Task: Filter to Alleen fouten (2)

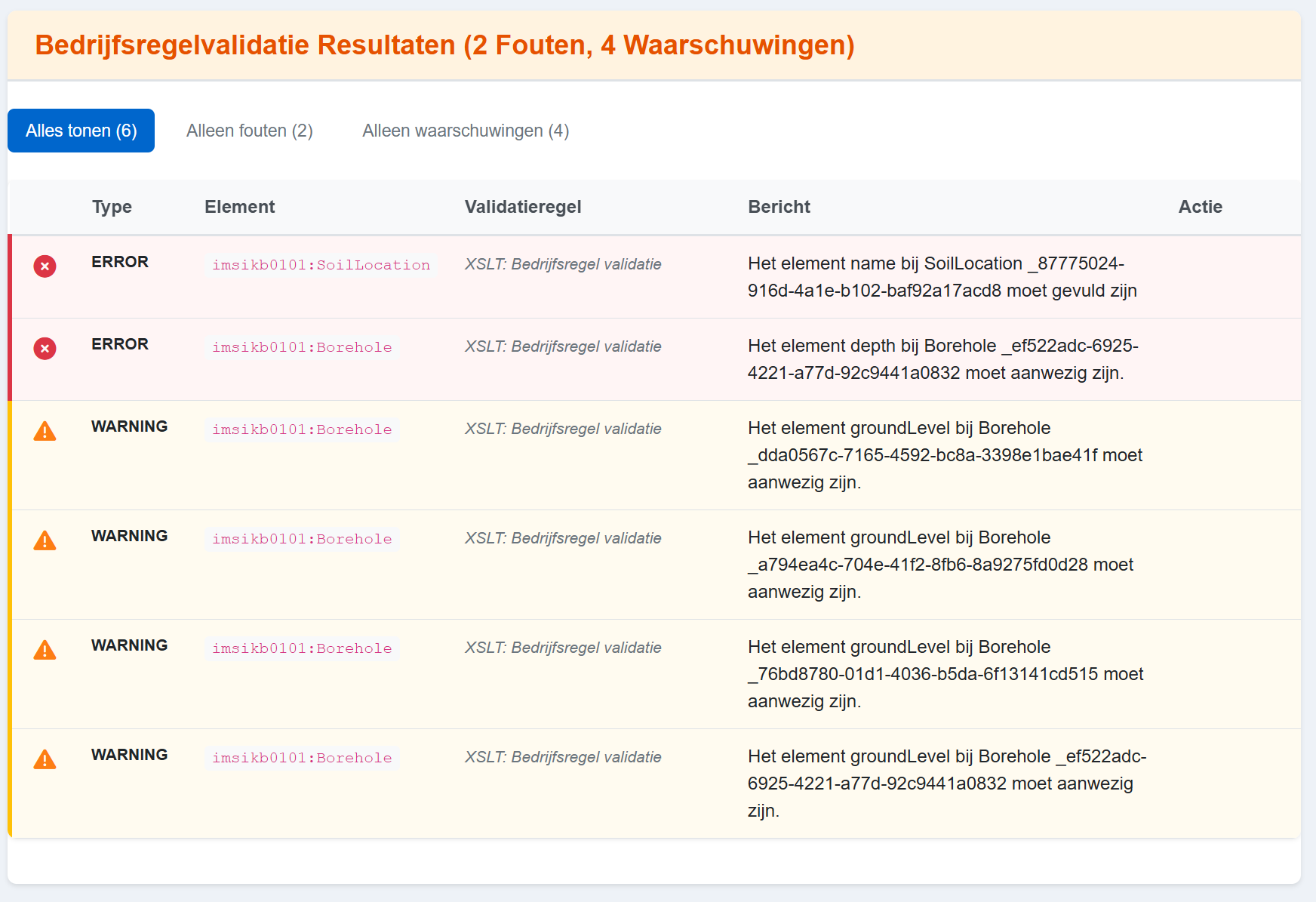Action: 249,131
